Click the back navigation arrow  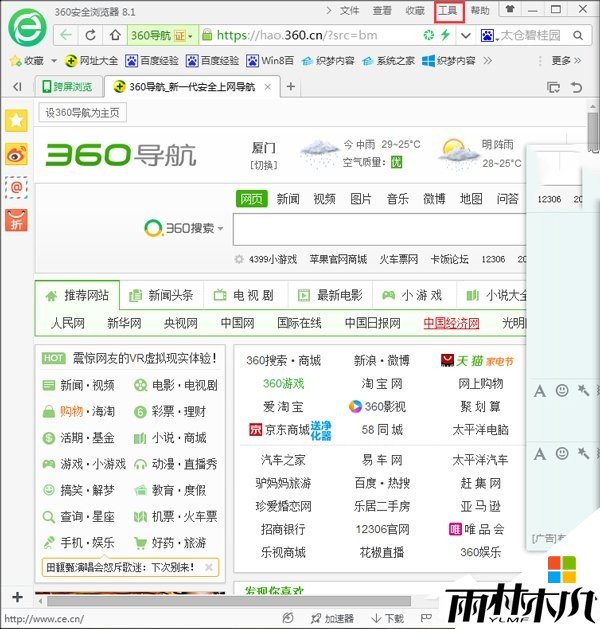pos(67,36)
